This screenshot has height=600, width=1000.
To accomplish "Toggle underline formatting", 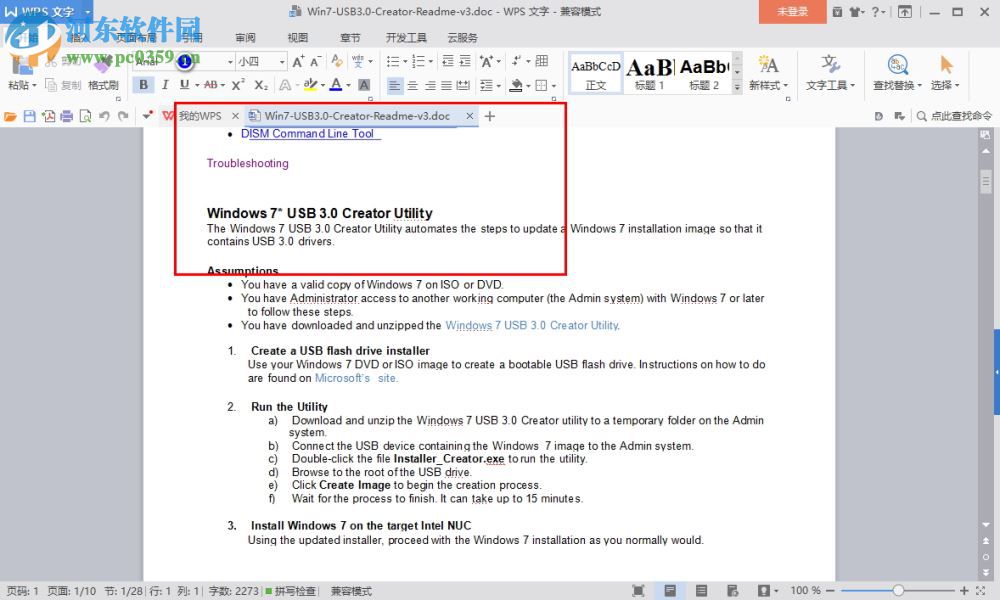I will tap(184, 85).
